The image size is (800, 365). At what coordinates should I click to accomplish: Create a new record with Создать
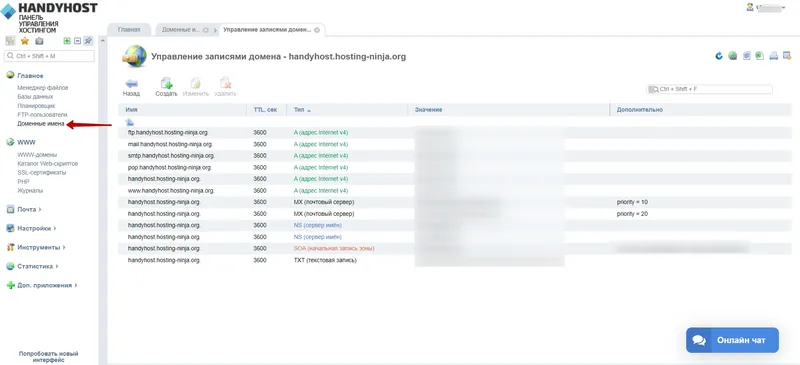tap(166, 87)
